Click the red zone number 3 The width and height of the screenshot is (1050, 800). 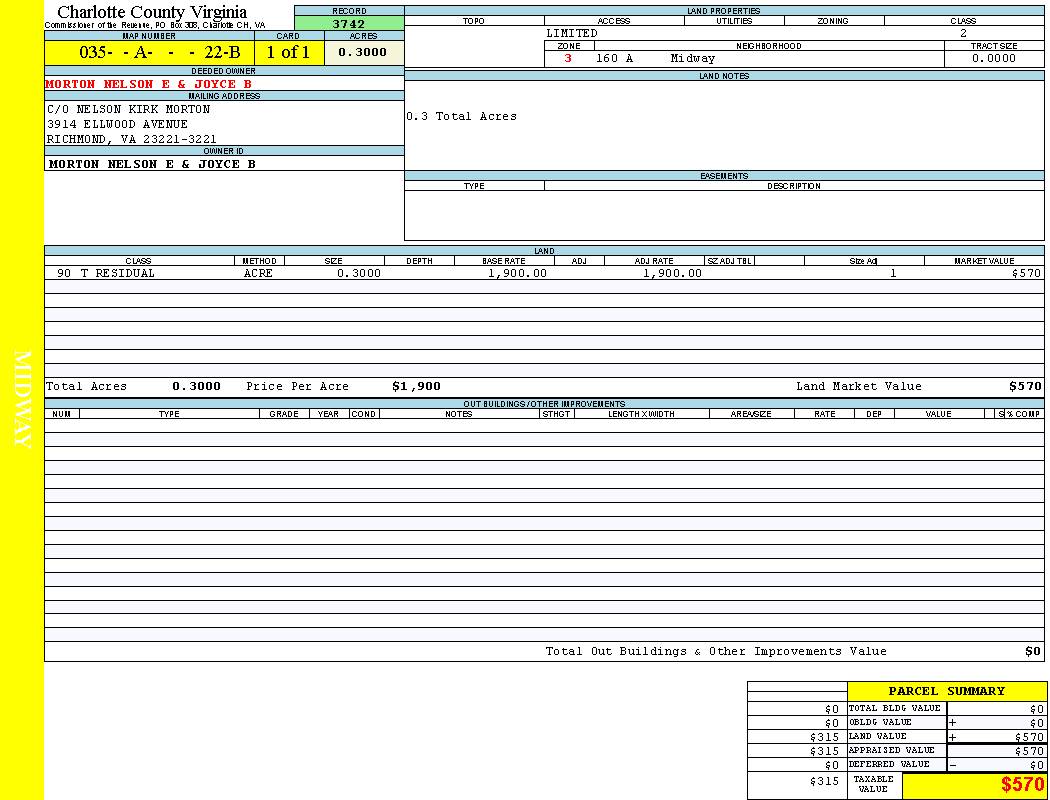click(568, 59)
